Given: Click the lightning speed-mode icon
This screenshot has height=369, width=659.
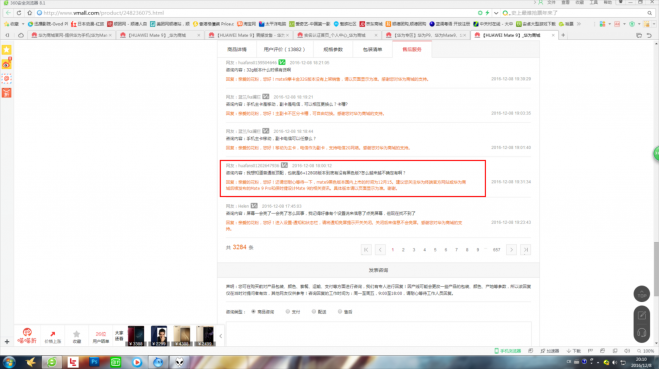Looking at the screenshot, I should click(487, 13).
